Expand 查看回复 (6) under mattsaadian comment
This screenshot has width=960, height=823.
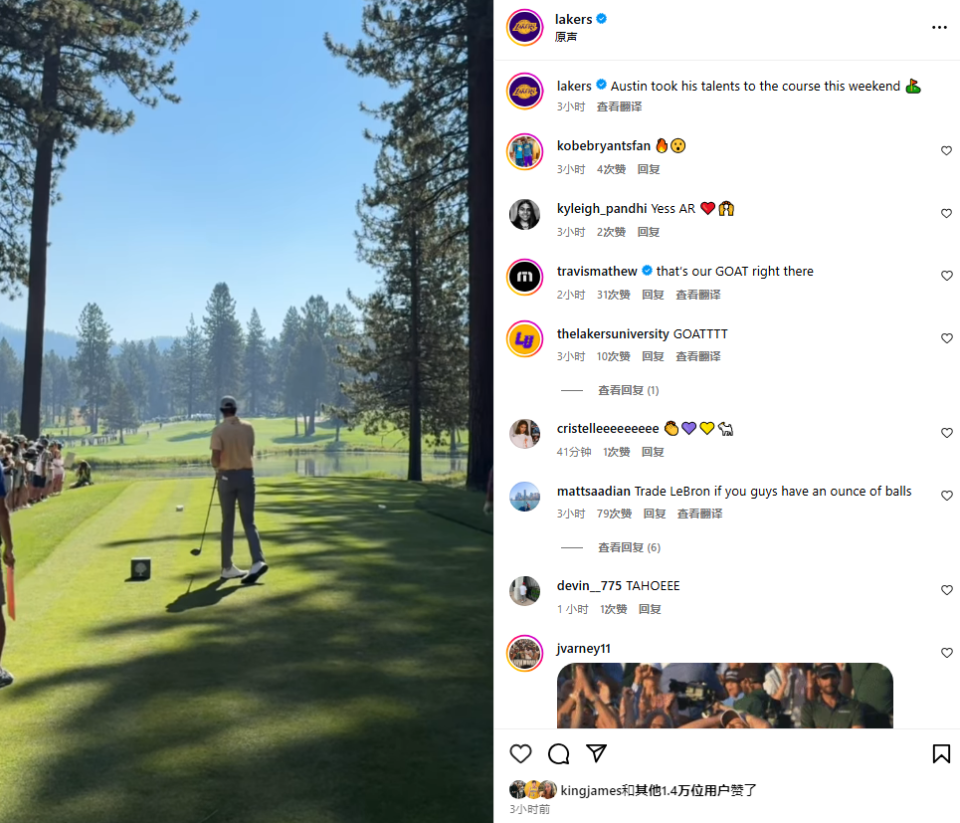(629, 547)
